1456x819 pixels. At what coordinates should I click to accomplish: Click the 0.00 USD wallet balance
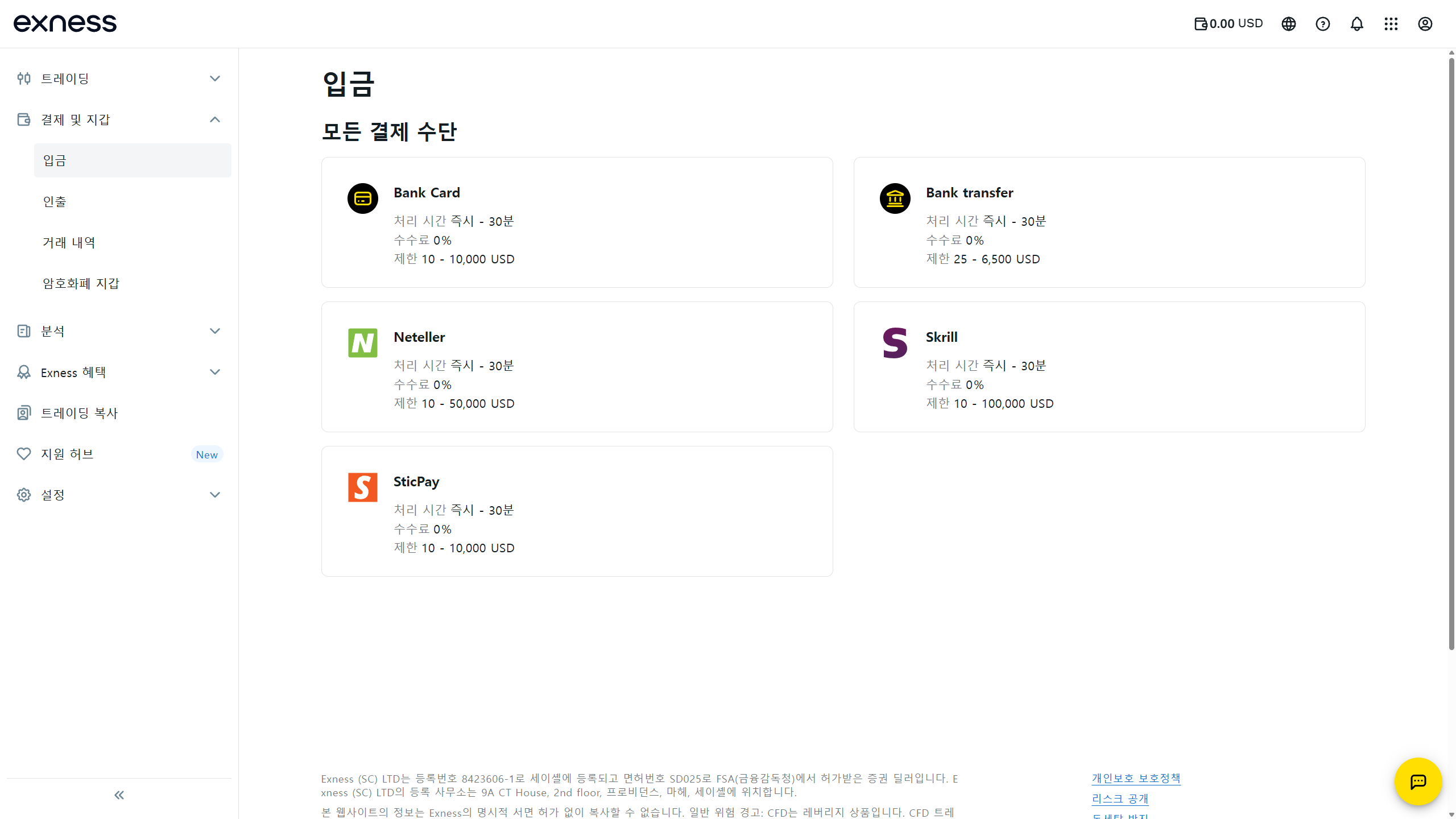[x=1228, y=24]
